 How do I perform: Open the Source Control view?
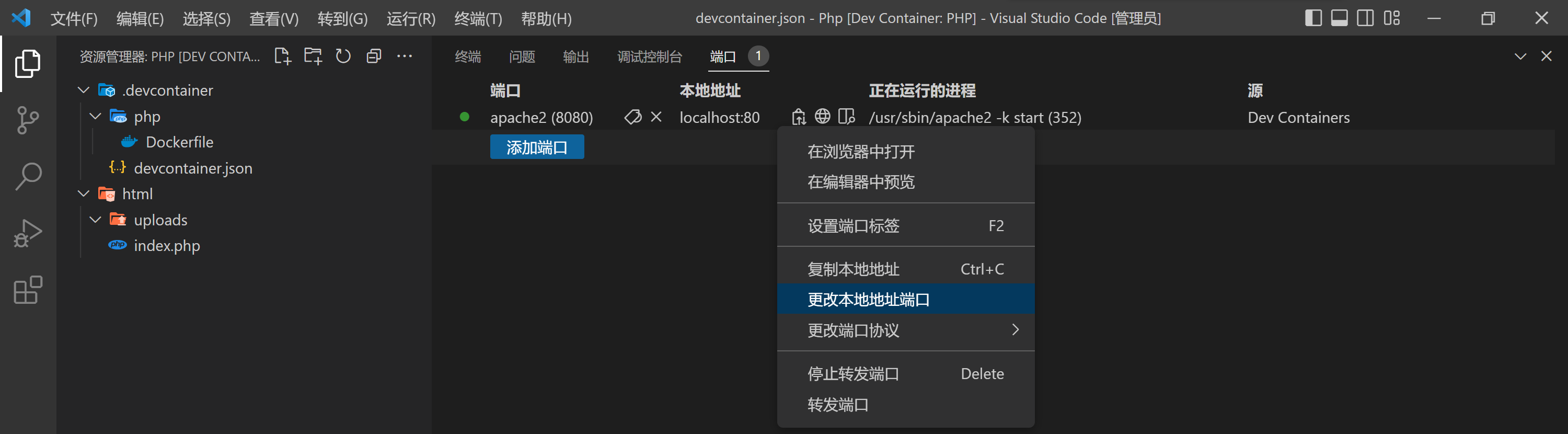(27, 120)
